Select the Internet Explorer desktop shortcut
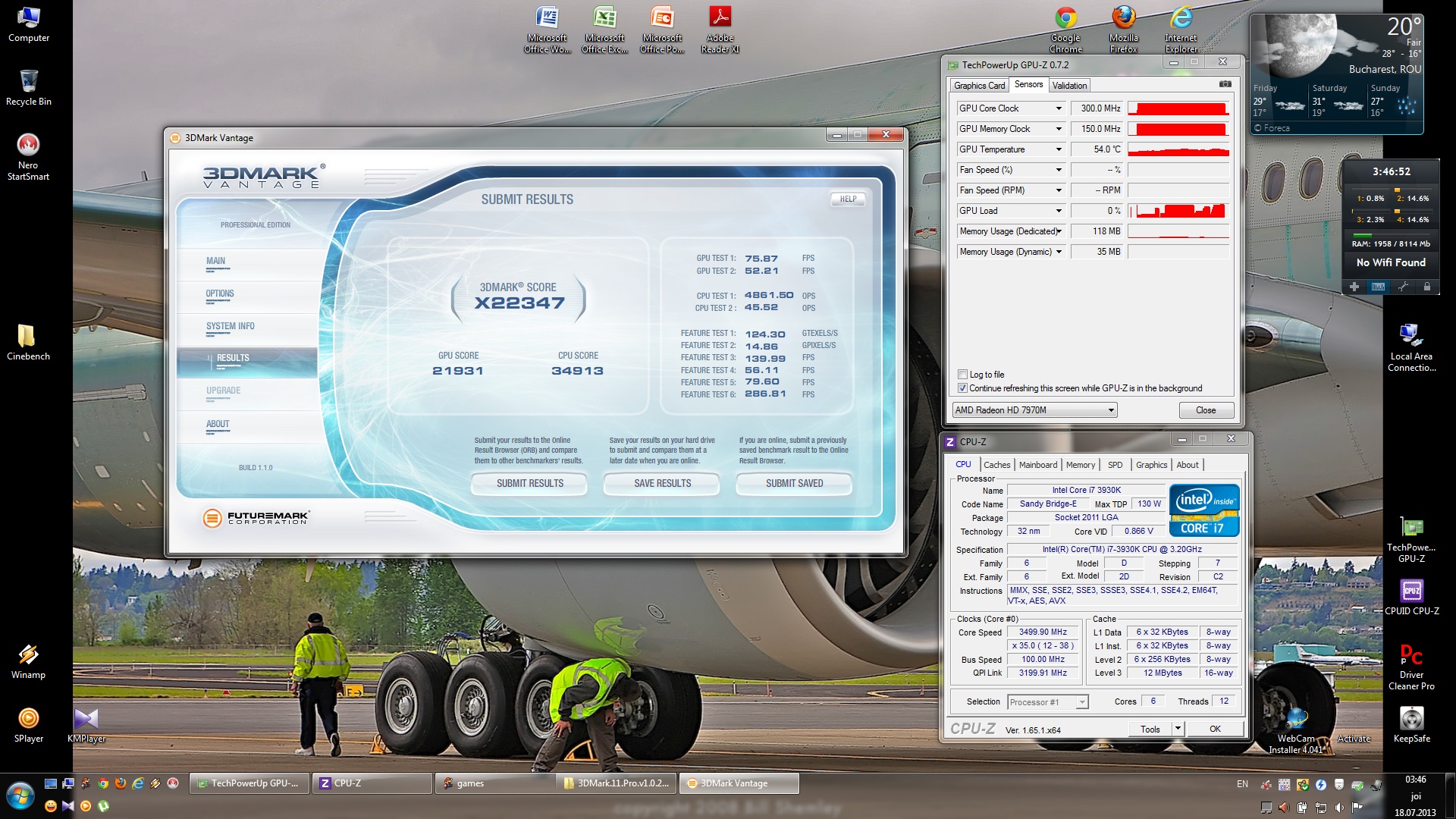The width and height of the screenshot is (1456, 819). point(1181,30)
